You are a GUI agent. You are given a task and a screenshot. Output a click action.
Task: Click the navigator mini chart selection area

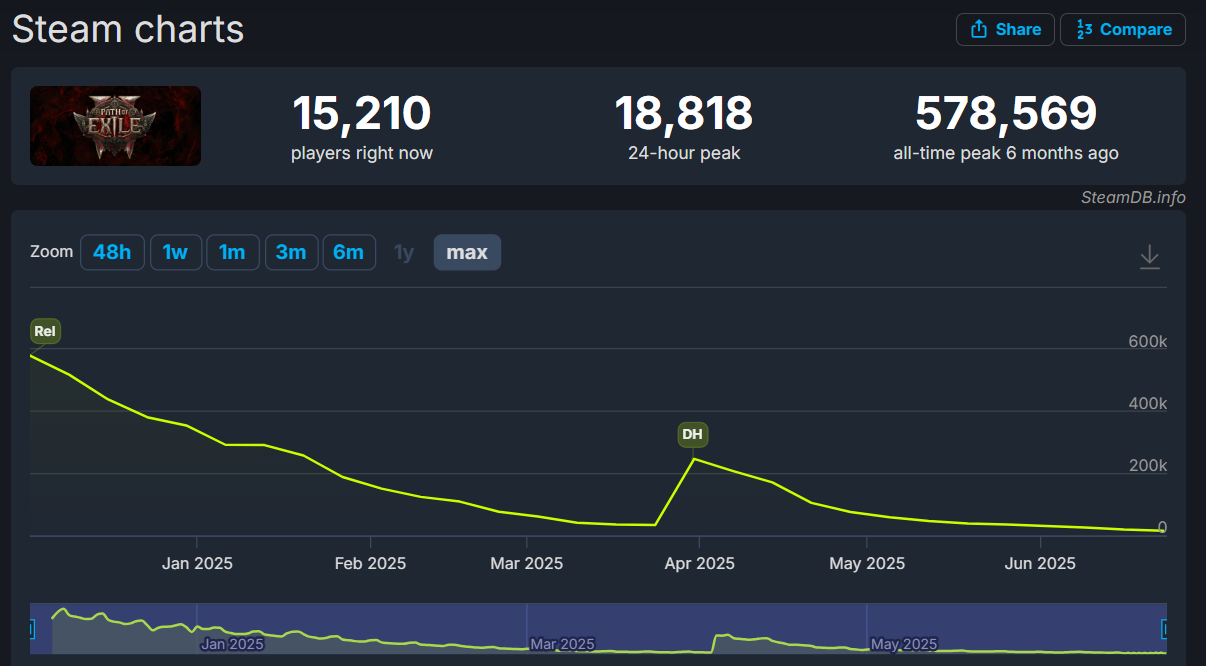pos(598,629)
